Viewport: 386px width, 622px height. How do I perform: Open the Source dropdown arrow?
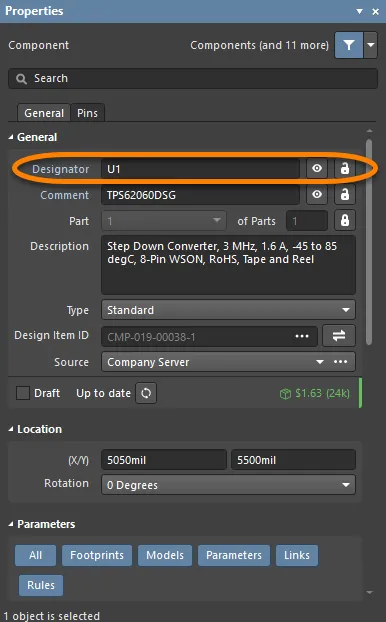coord(320,362)
